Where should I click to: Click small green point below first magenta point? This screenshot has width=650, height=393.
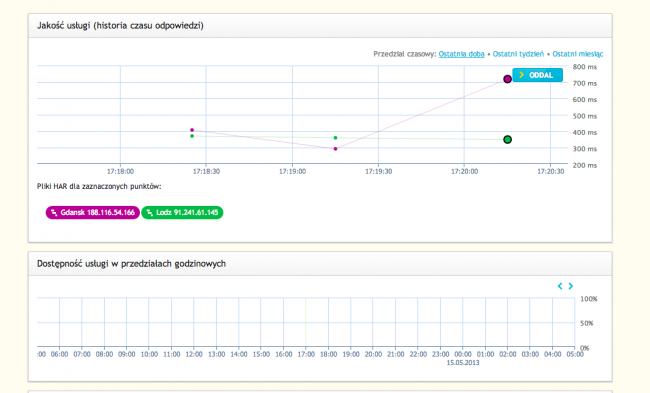click(192, 136)
